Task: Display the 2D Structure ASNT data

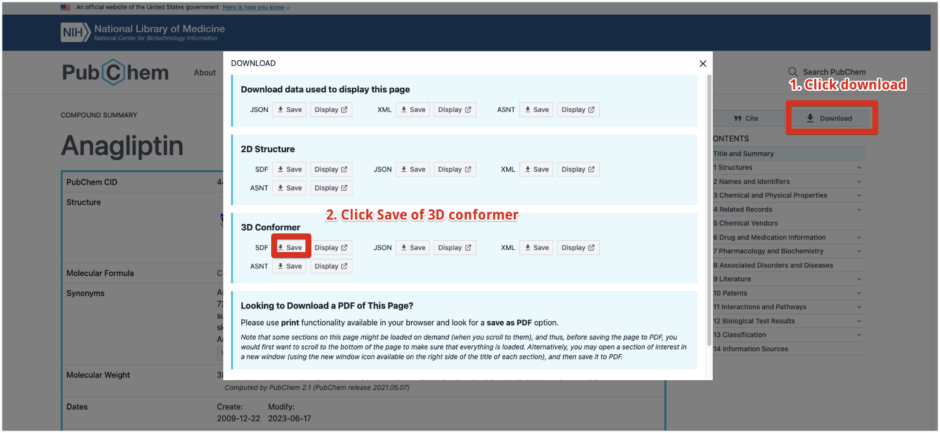Action: click(x=332, y=188)
